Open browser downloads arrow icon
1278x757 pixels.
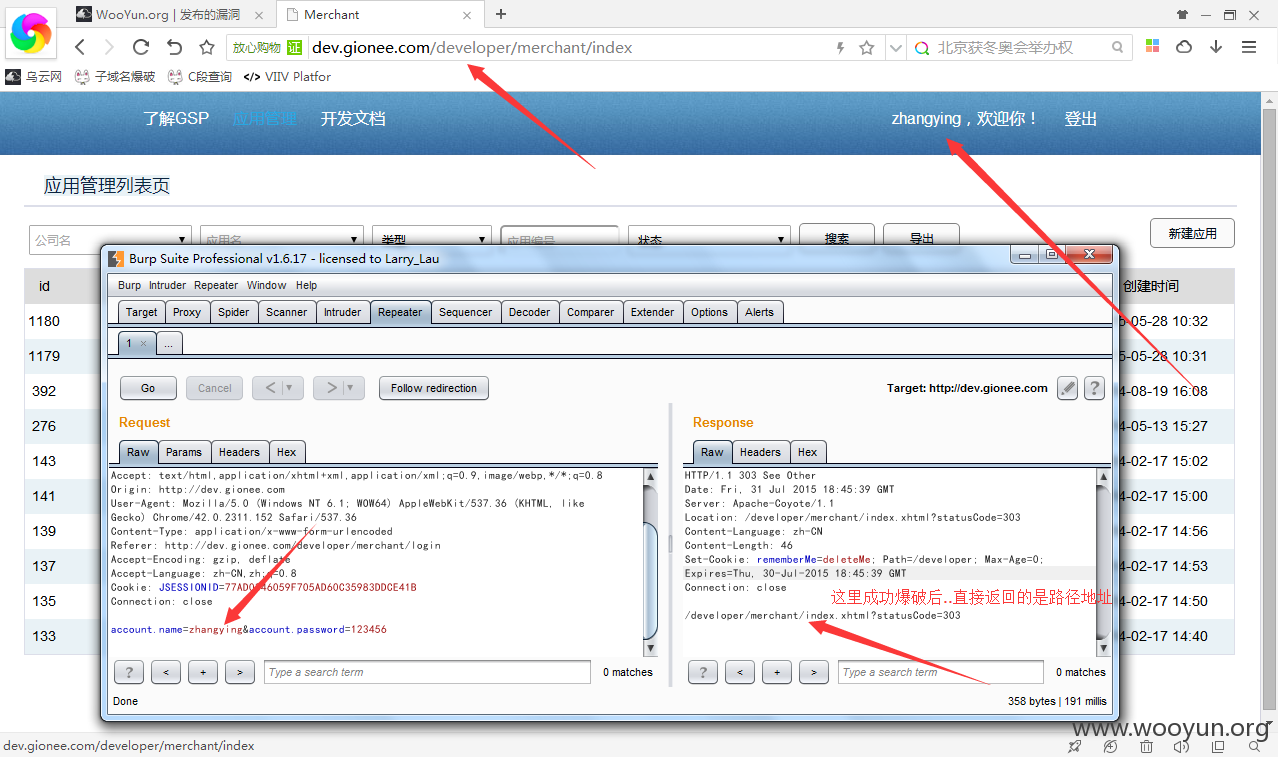(1216, 47)
